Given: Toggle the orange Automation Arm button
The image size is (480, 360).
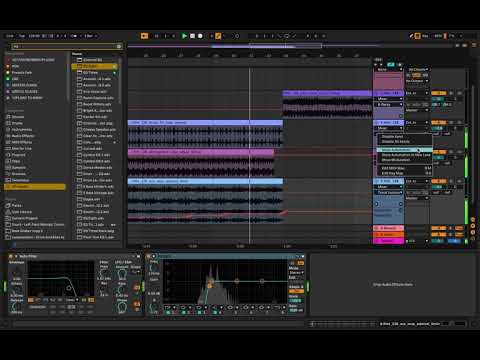Looking at the screenshot, I should [218, 36].
